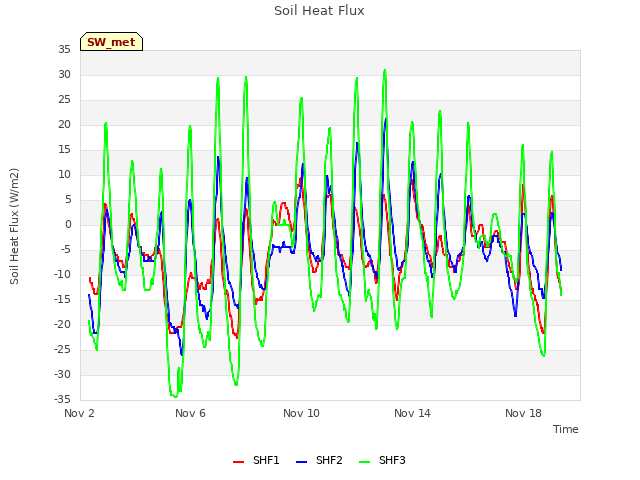Click the Nov 10 tick label
Viewport: 640px width, 480px height.
(301, 413)
